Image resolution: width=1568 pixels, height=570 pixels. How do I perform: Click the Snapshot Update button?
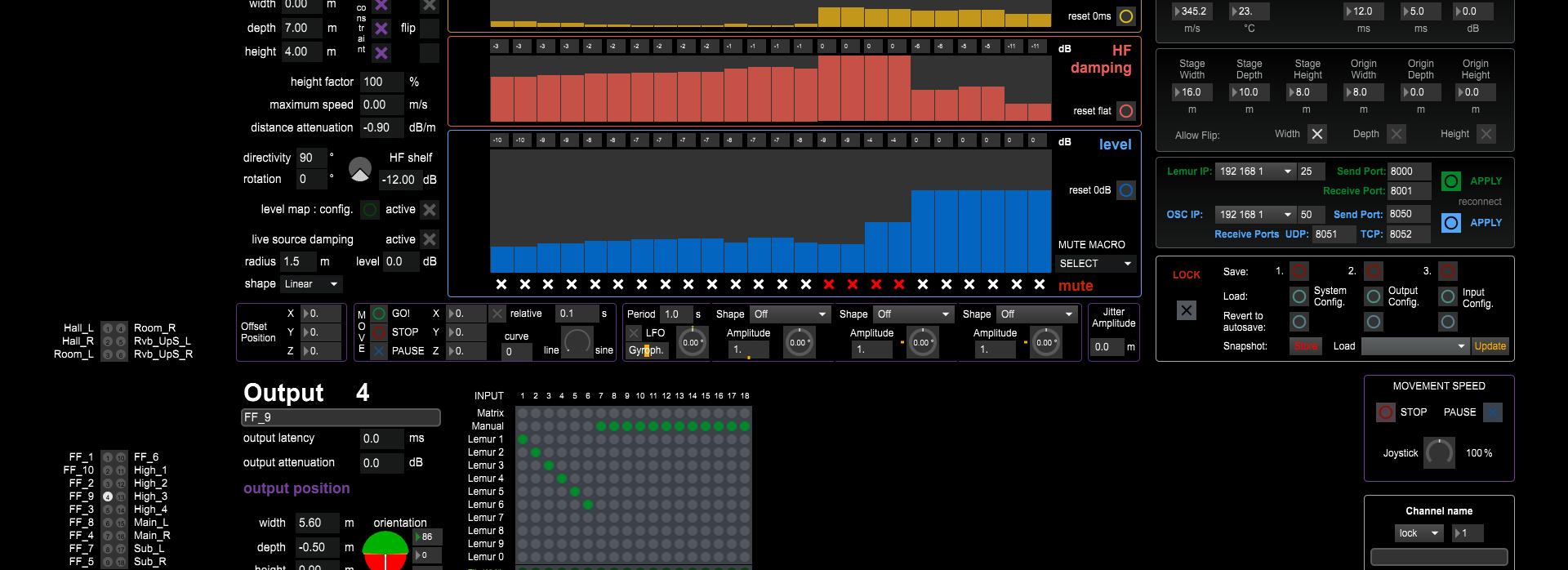coord(1490,346)
